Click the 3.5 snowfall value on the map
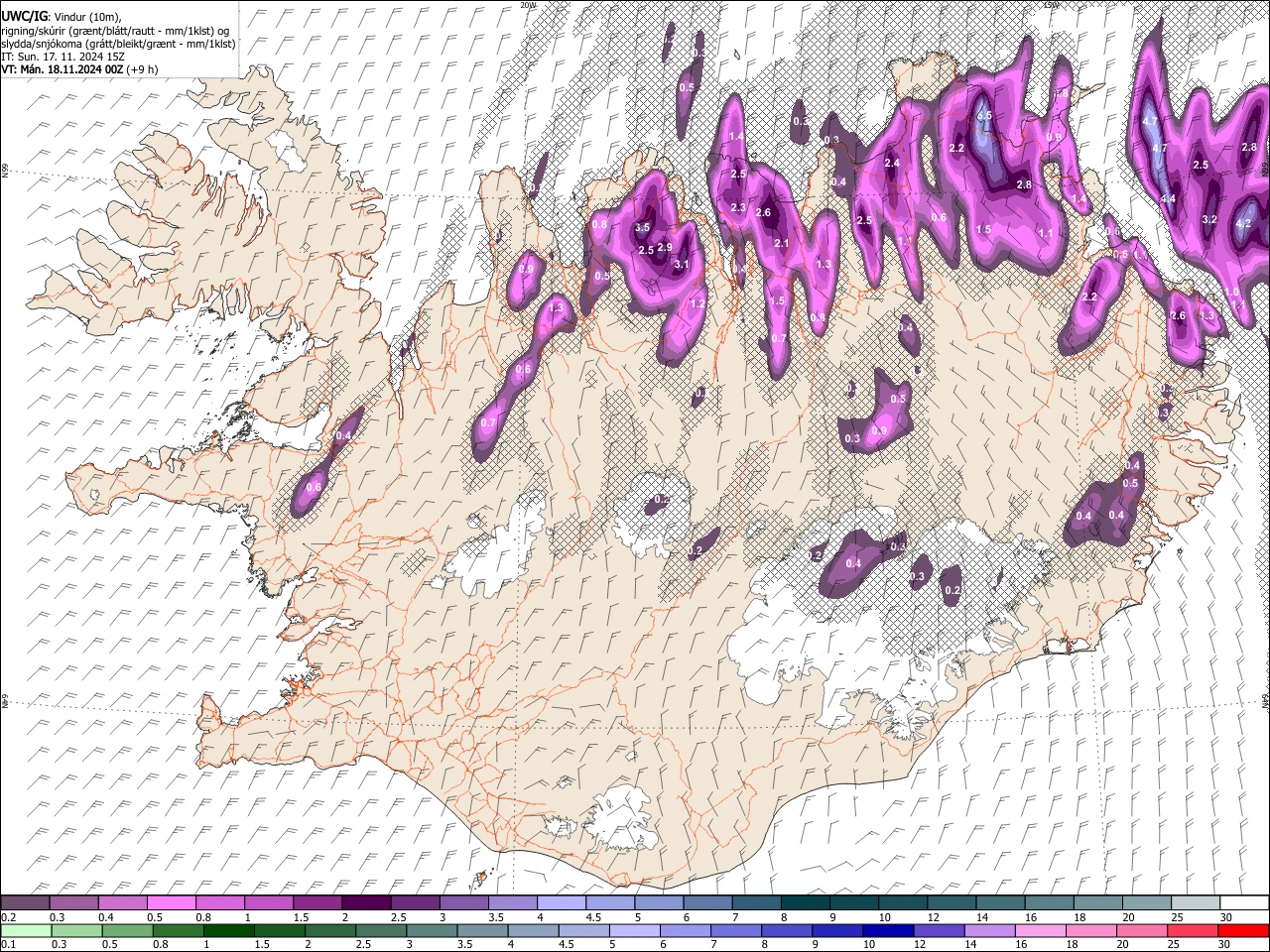This screenshot has width=1270, height=952. (x=642, y=227)
